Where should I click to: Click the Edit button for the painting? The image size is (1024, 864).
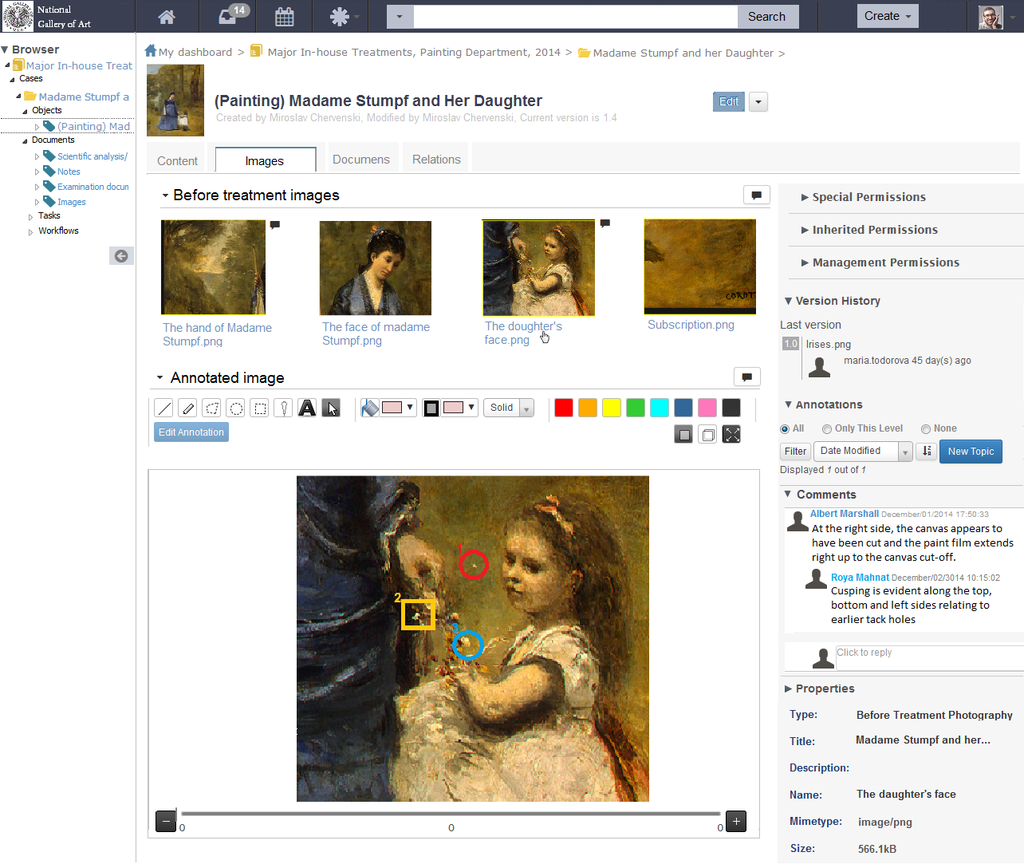tap(729, 102)
